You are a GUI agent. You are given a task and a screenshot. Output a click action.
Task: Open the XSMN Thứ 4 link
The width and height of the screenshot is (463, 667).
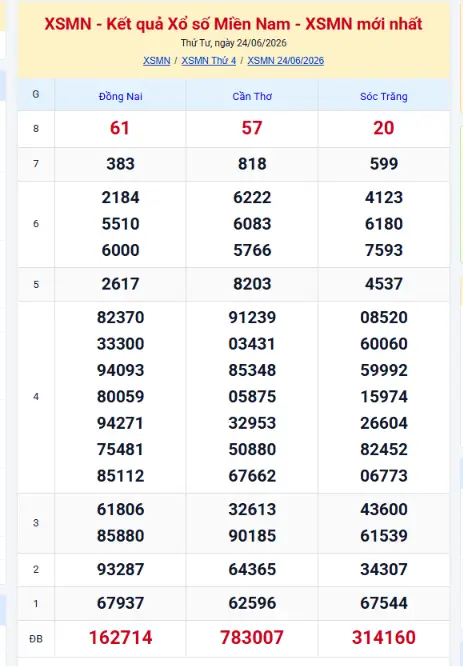pyautogui.click(x=209, y=61)
